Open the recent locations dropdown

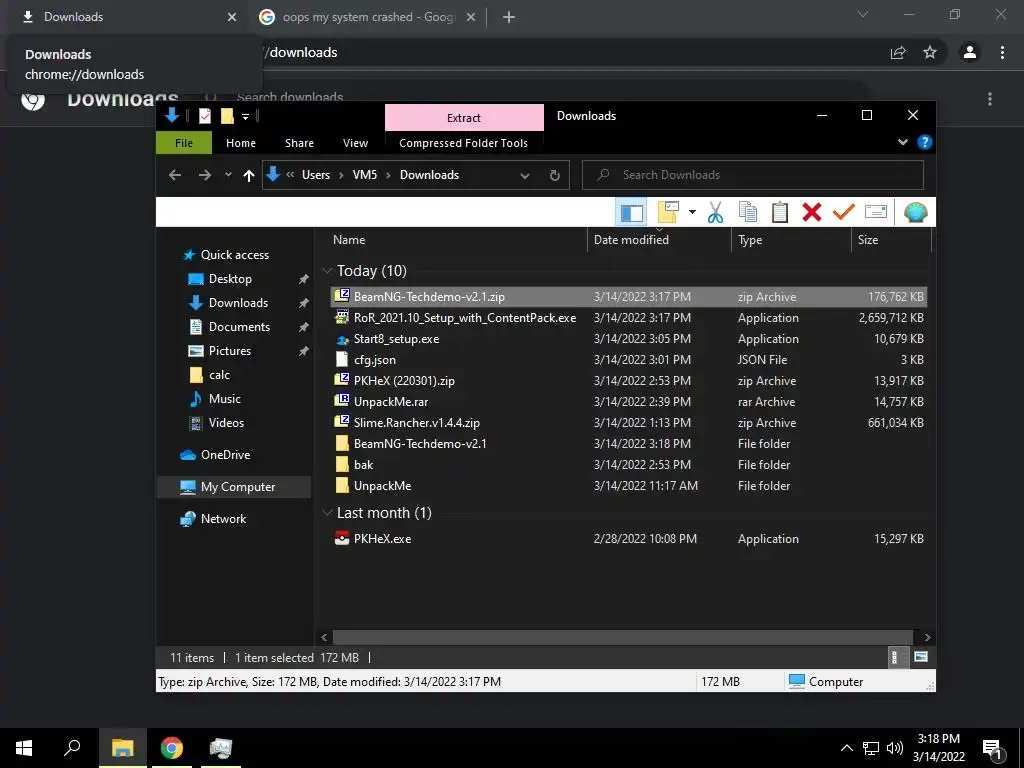[x=228, y=175]
